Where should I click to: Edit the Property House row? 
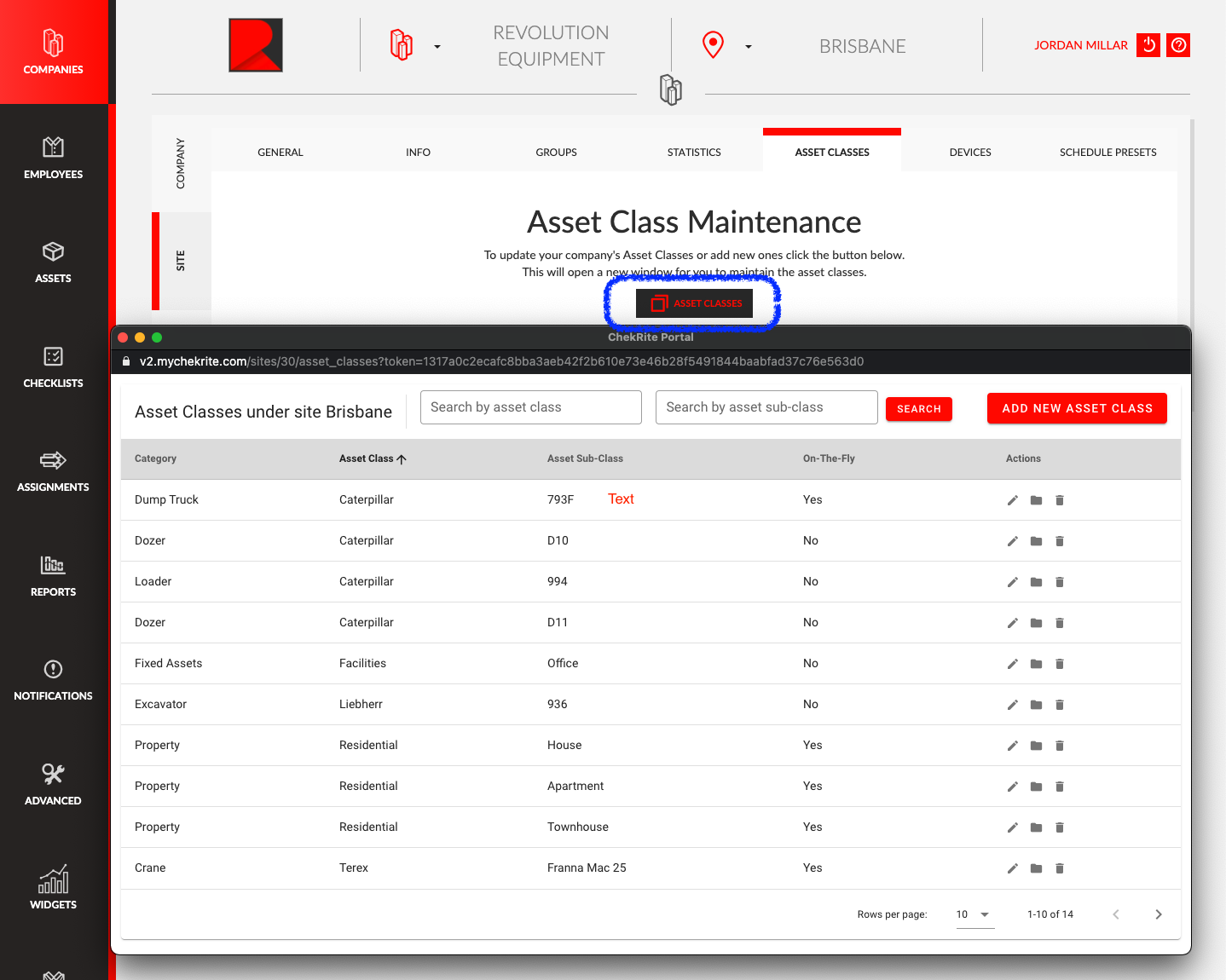click(1012, 746)
